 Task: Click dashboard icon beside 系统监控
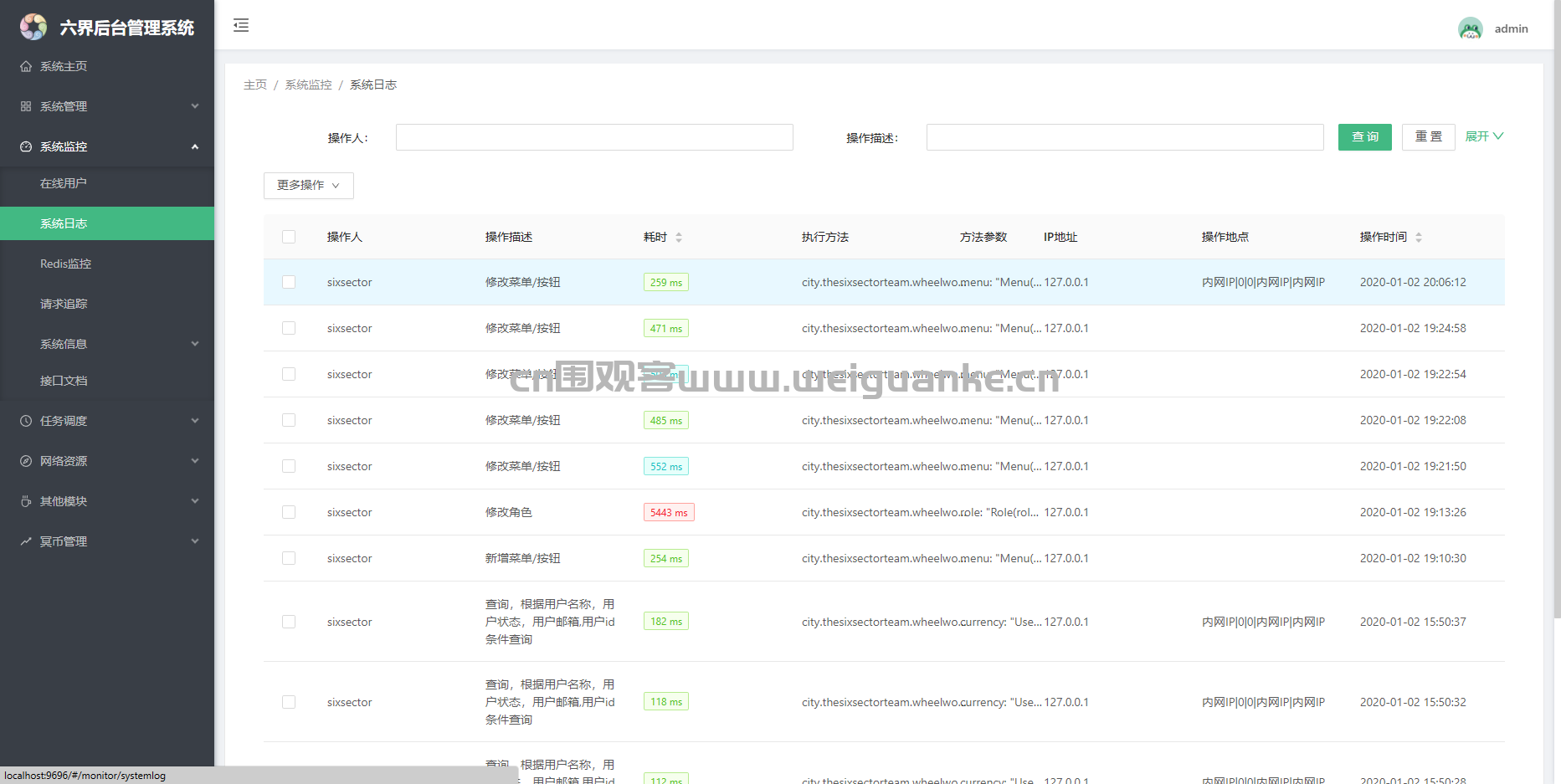click(x=26, y=146)
